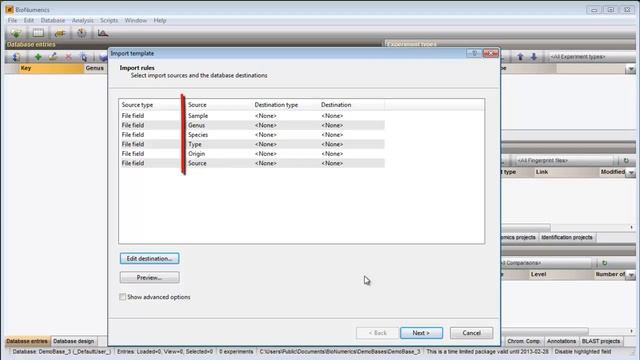Viewport: 640px width, 360px height.
Task: Click the round fourth icon in main toolbar
Action: (82, 33)
